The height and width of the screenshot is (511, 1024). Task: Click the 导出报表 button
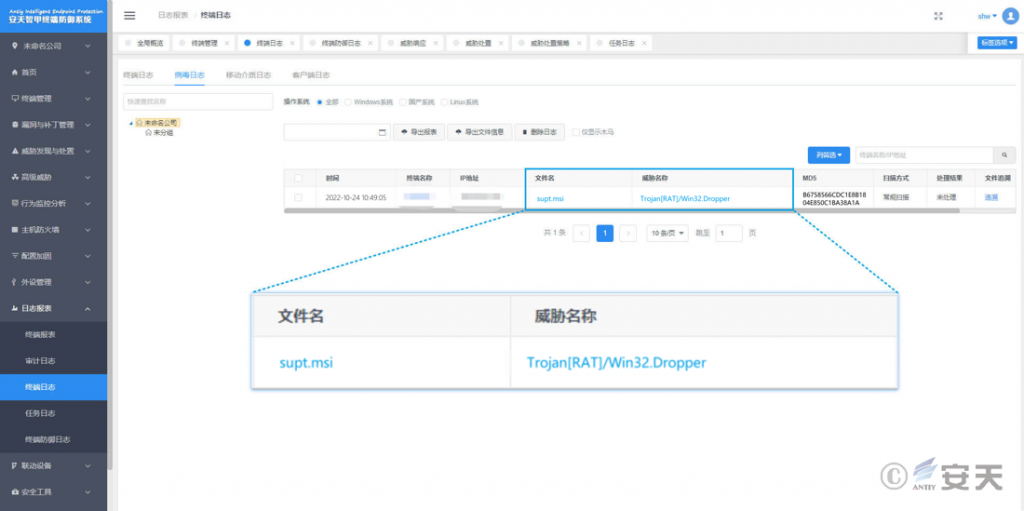[x=418, y=132]
